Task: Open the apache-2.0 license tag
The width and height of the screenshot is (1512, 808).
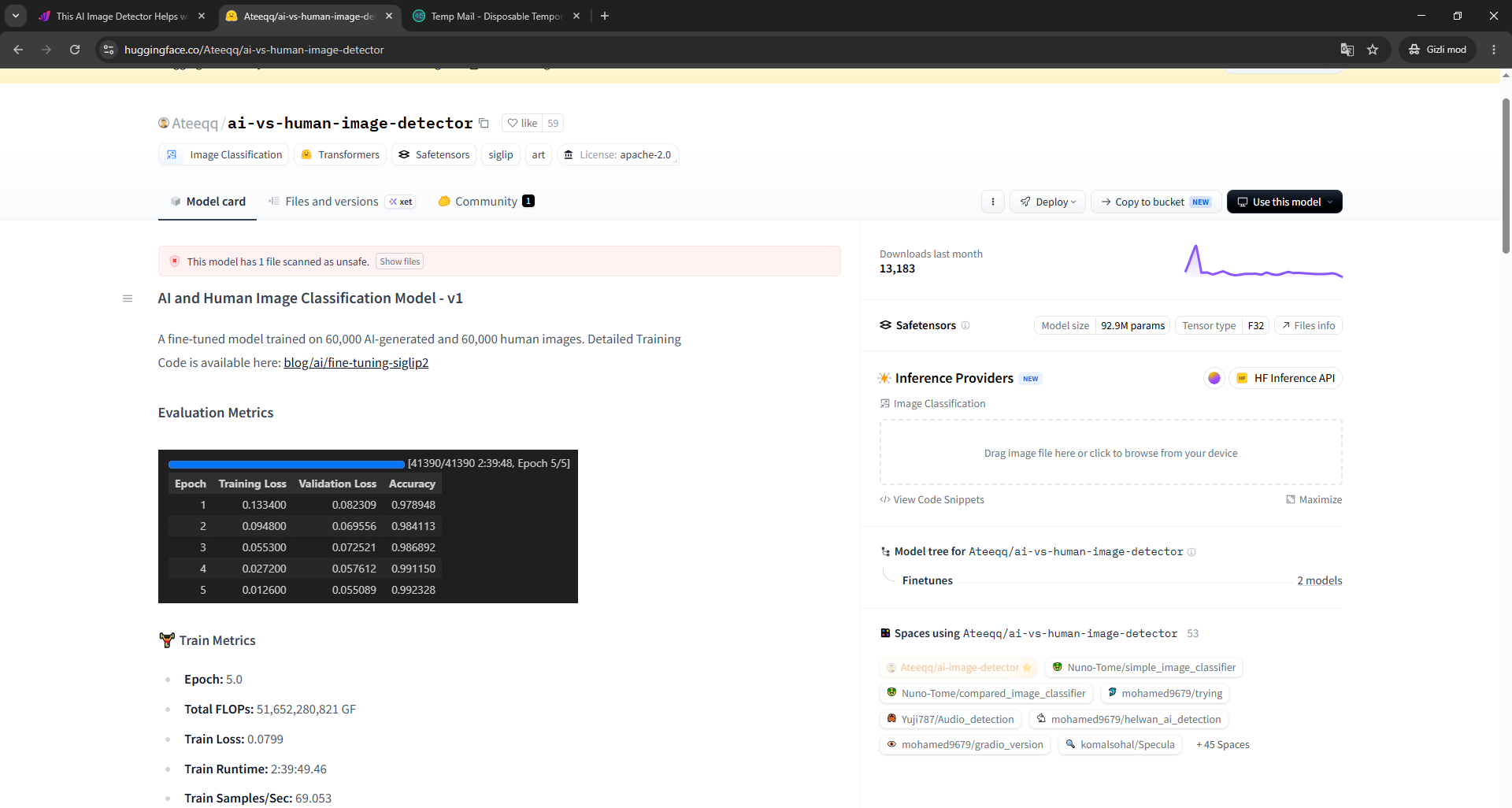Action: tap(617, 154)
